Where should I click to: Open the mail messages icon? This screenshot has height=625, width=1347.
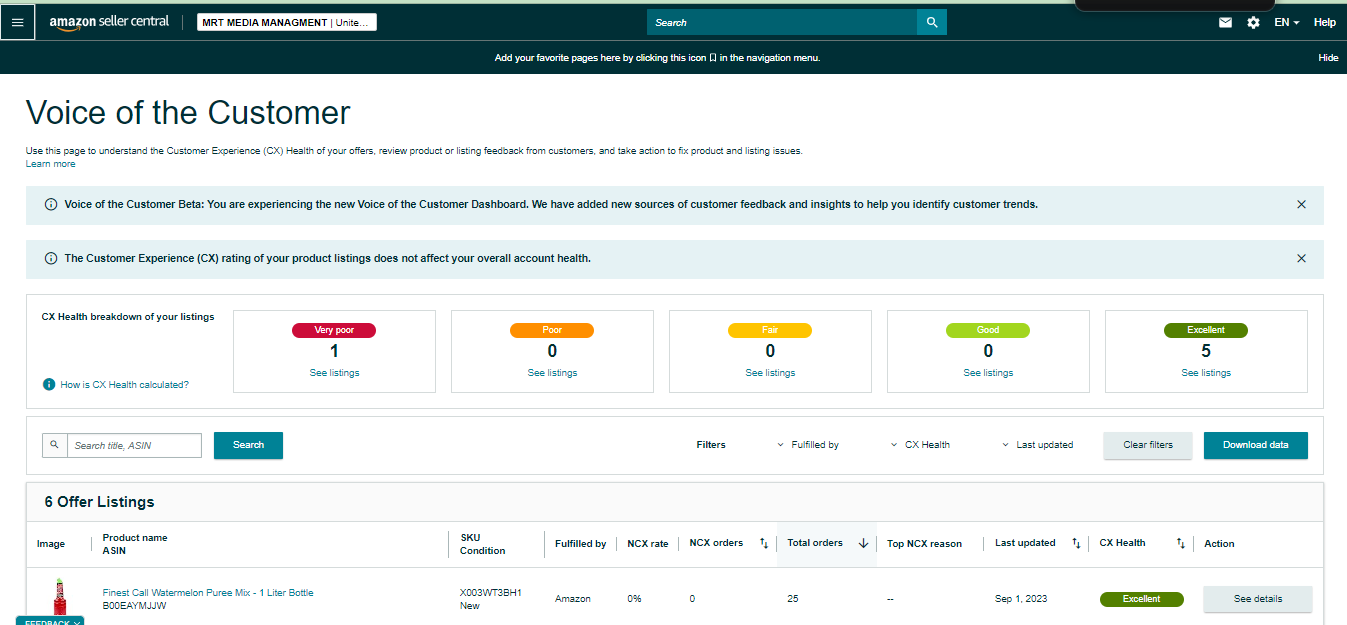[1225, 22]
